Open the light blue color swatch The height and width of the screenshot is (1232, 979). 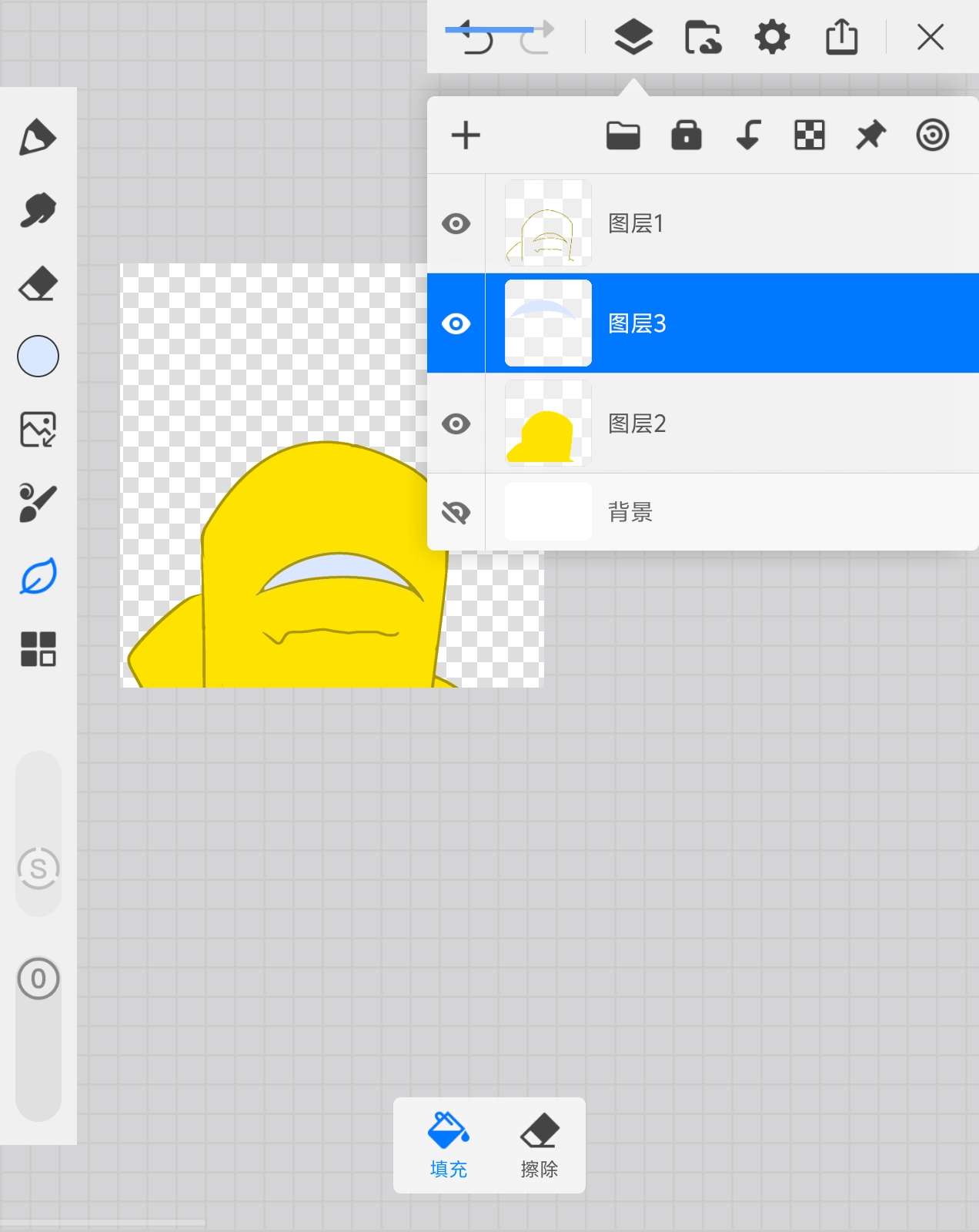pos(38,357)
